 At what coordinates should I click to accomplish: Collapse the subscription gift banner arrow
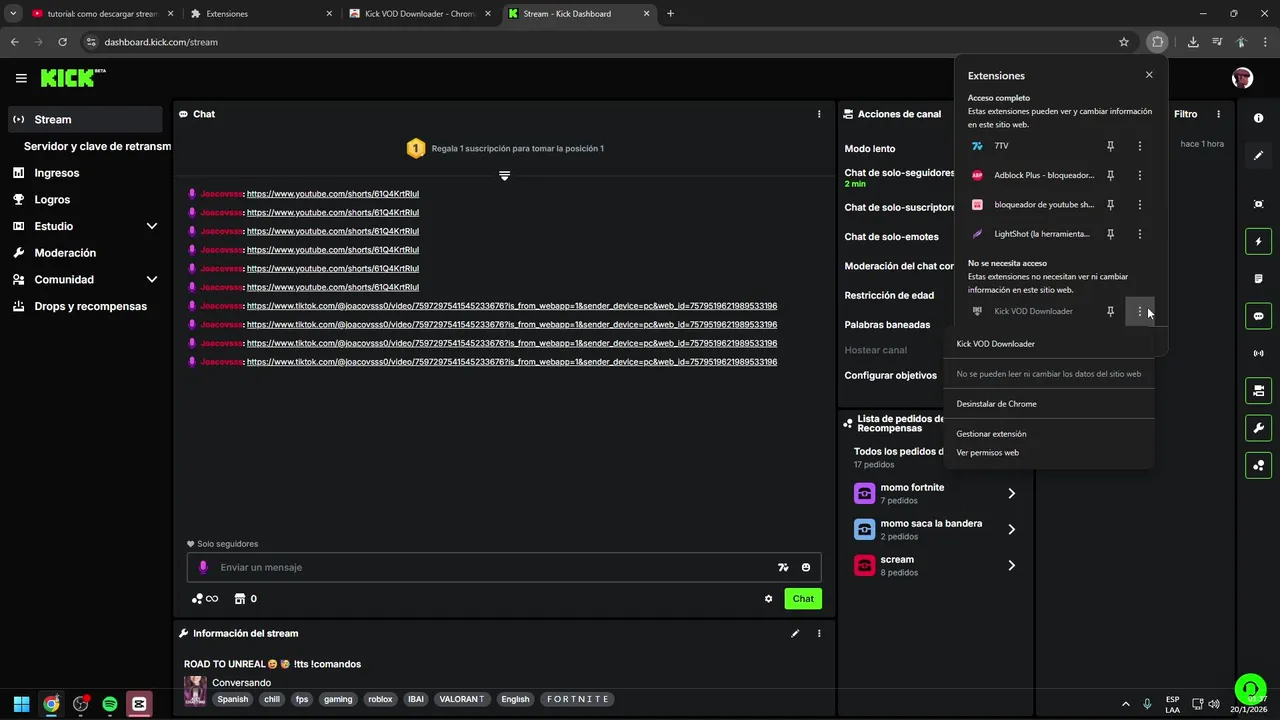point(504,176)
